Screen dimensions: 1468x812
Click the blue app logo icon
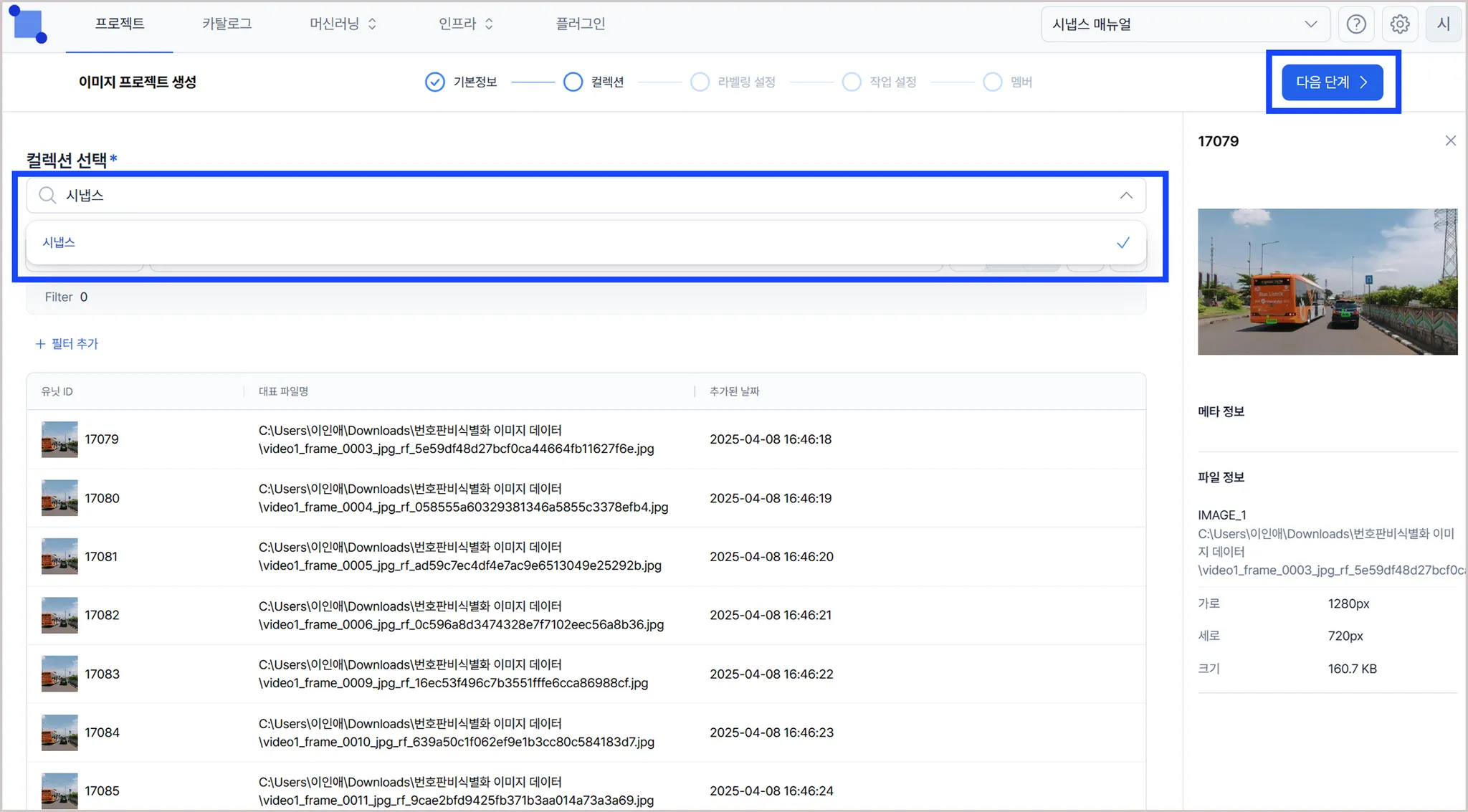pyautogui.click(x=29, y=25)
